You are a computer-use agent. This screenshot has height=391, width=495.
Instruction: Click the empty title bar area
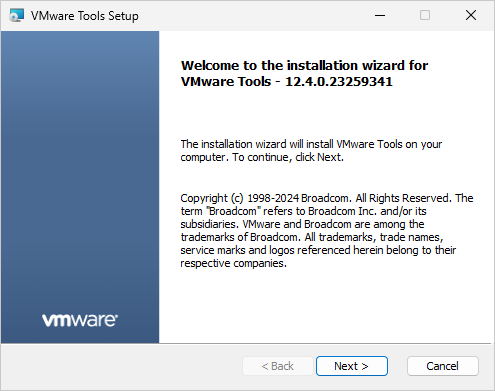[253, 15]
